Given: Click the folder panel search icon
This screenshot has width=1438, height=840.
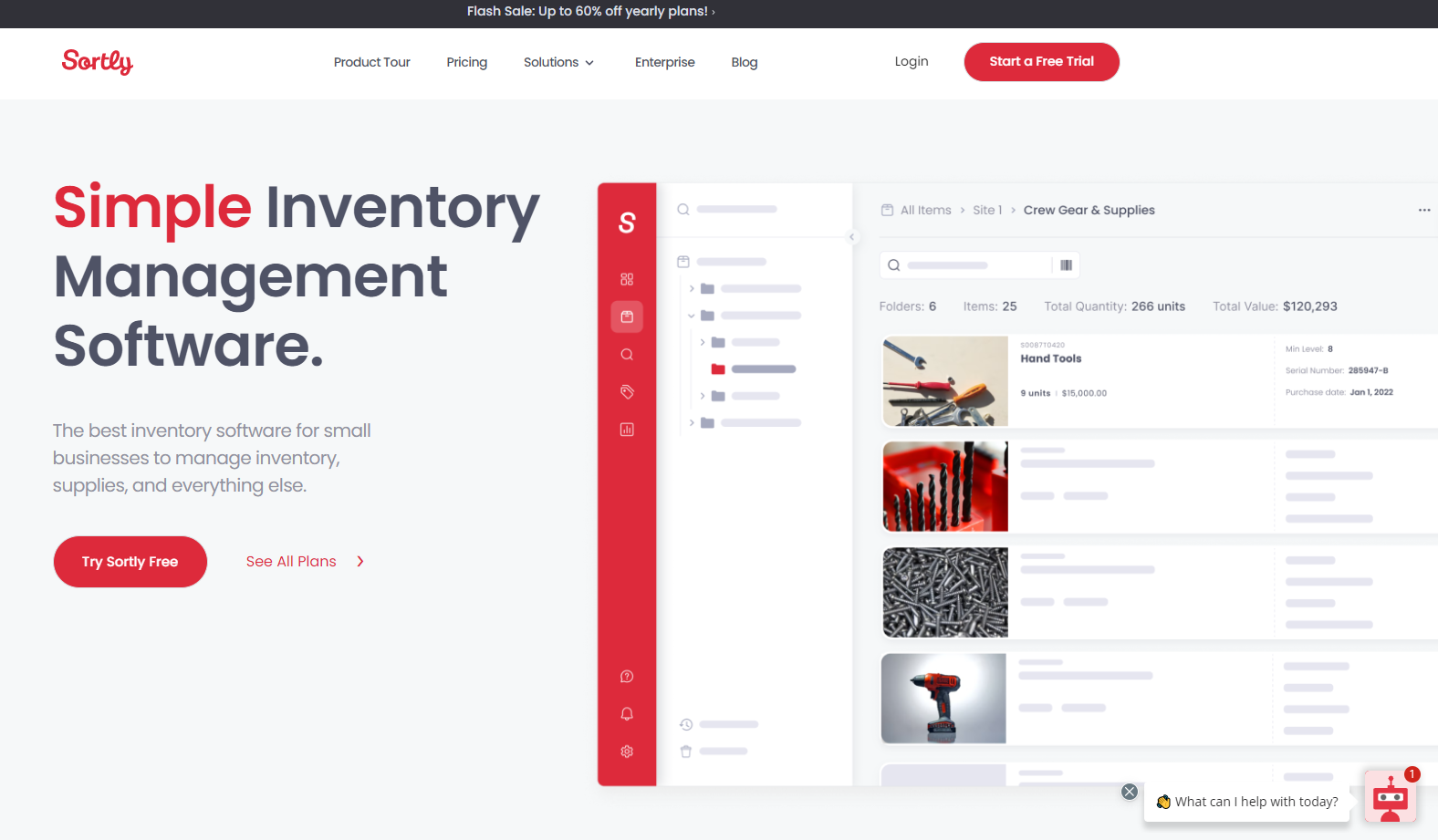Looking at the screenshot, I should point(683,210).
